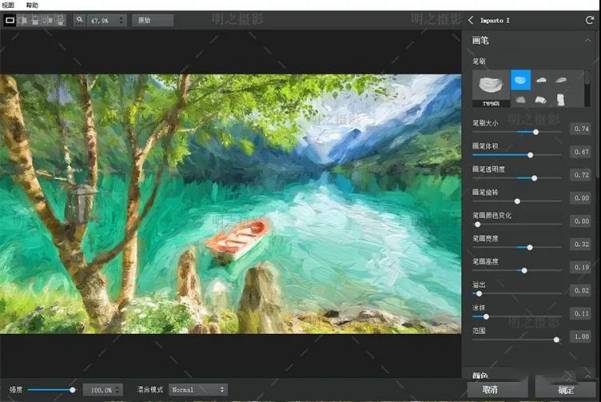Go back using the Impasto I arrow

coord(472,19)
